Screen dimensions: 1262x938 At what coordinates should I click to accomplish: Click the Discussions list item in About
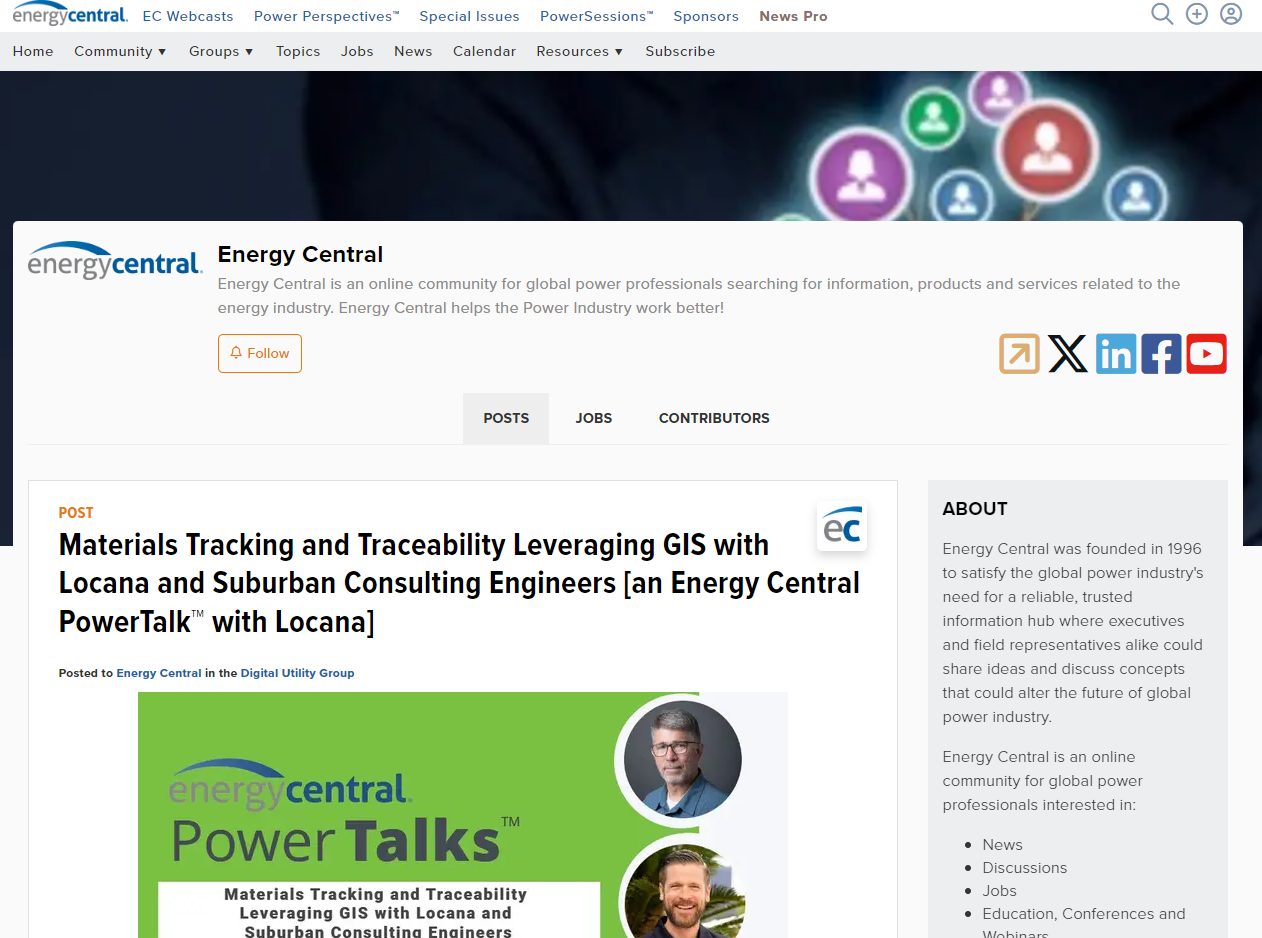point(1025,868)
